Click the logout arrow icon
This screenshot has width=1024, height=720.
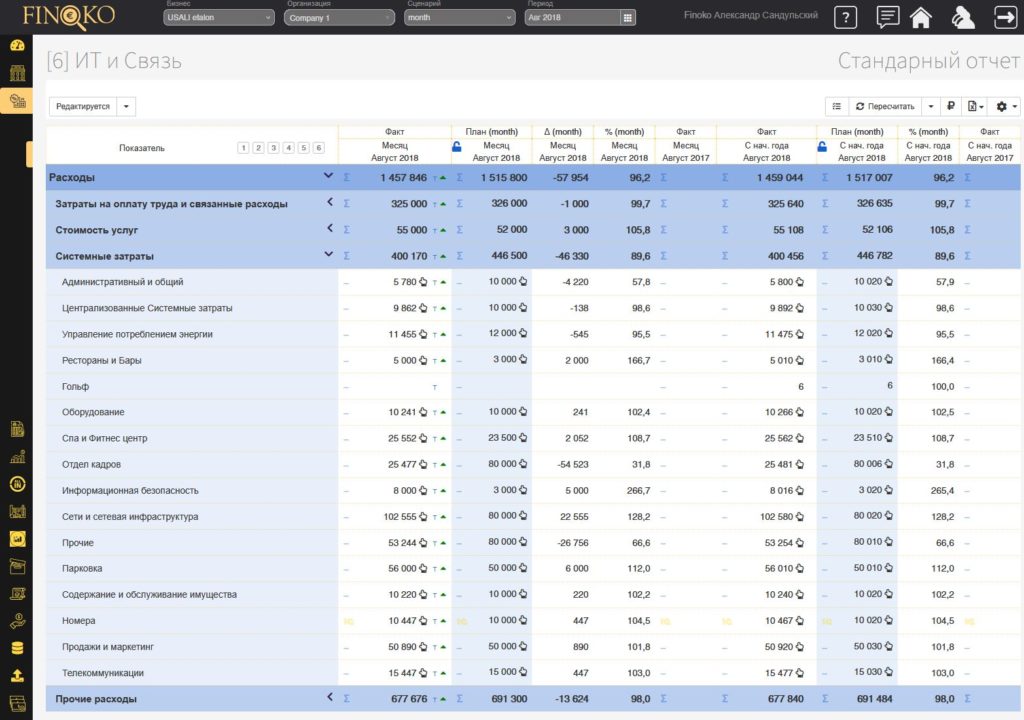[1005, 17]
